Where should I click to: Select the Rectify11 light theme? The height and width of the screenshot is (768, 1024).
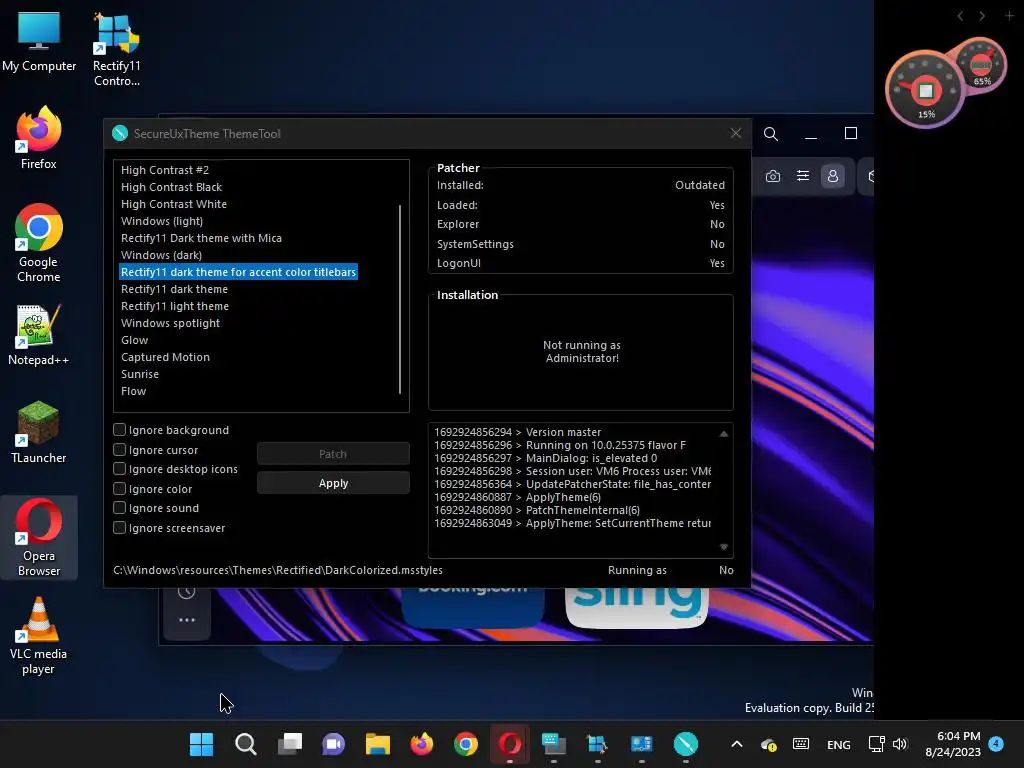coord(174,306)
